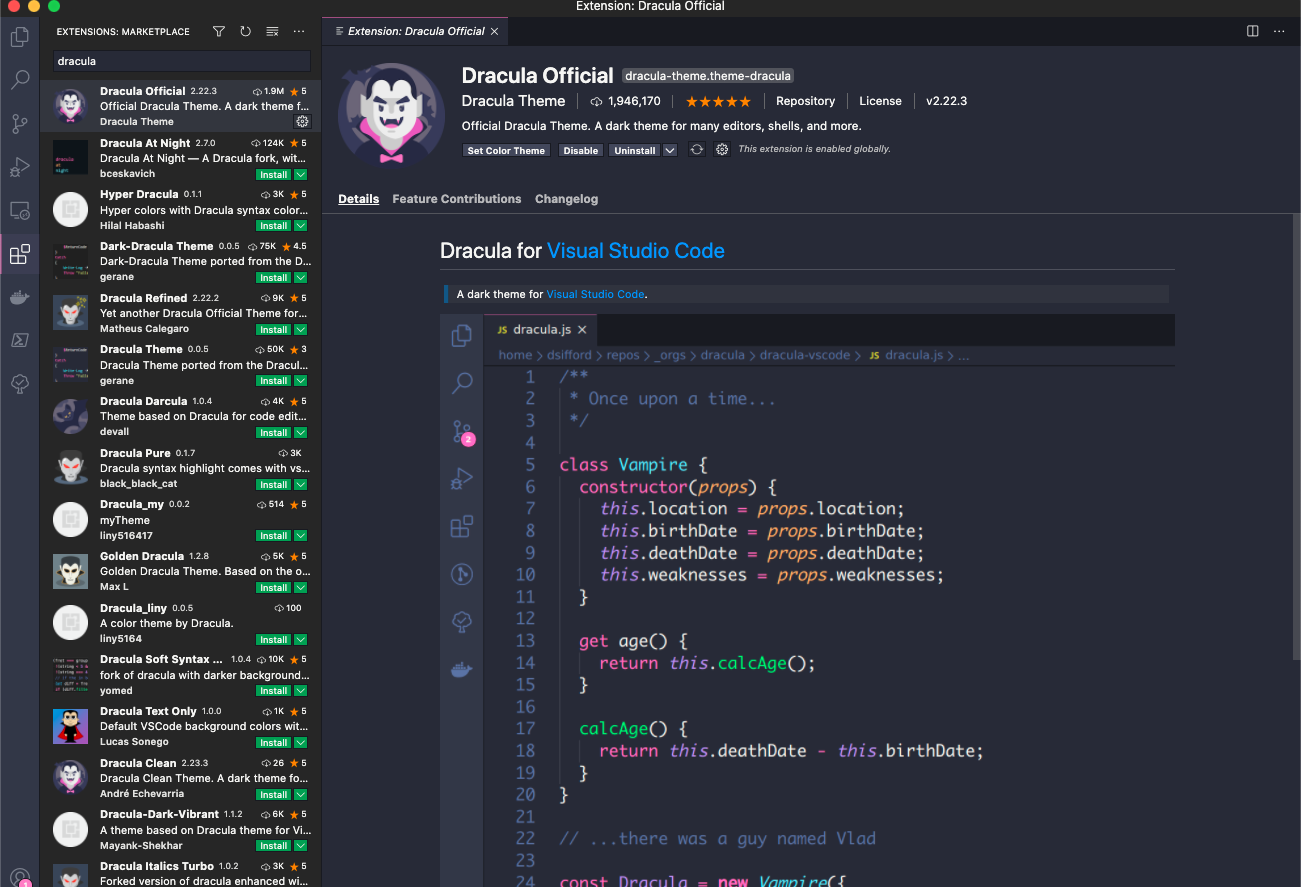Close the Extension: Dracula Official tab
The width and height of the screenshot is (1301, 887).
[x=494, y=31]
